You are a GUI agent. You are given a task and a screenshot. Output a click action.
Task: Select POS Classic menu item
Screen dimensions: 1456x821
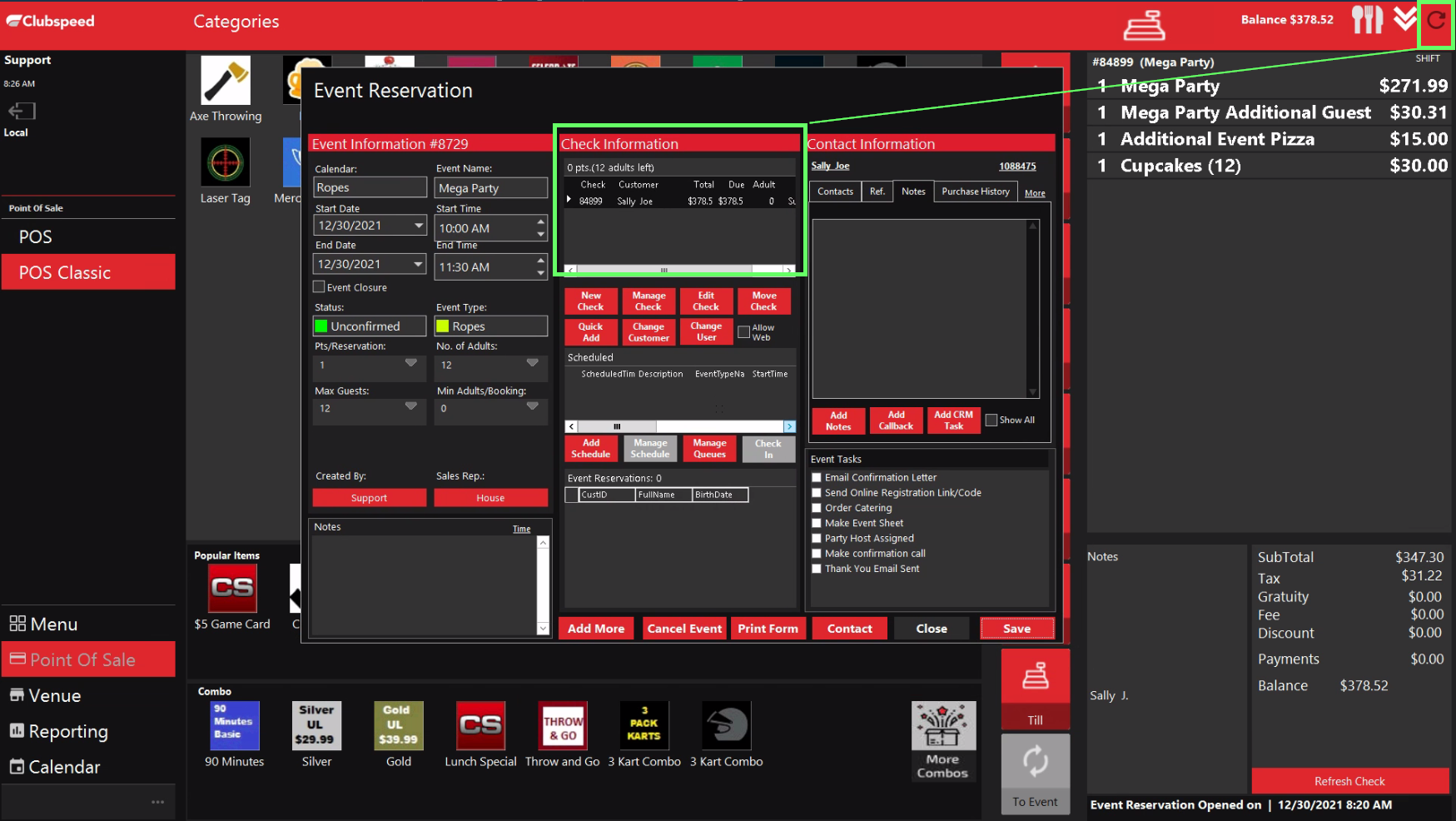point(88,272)
